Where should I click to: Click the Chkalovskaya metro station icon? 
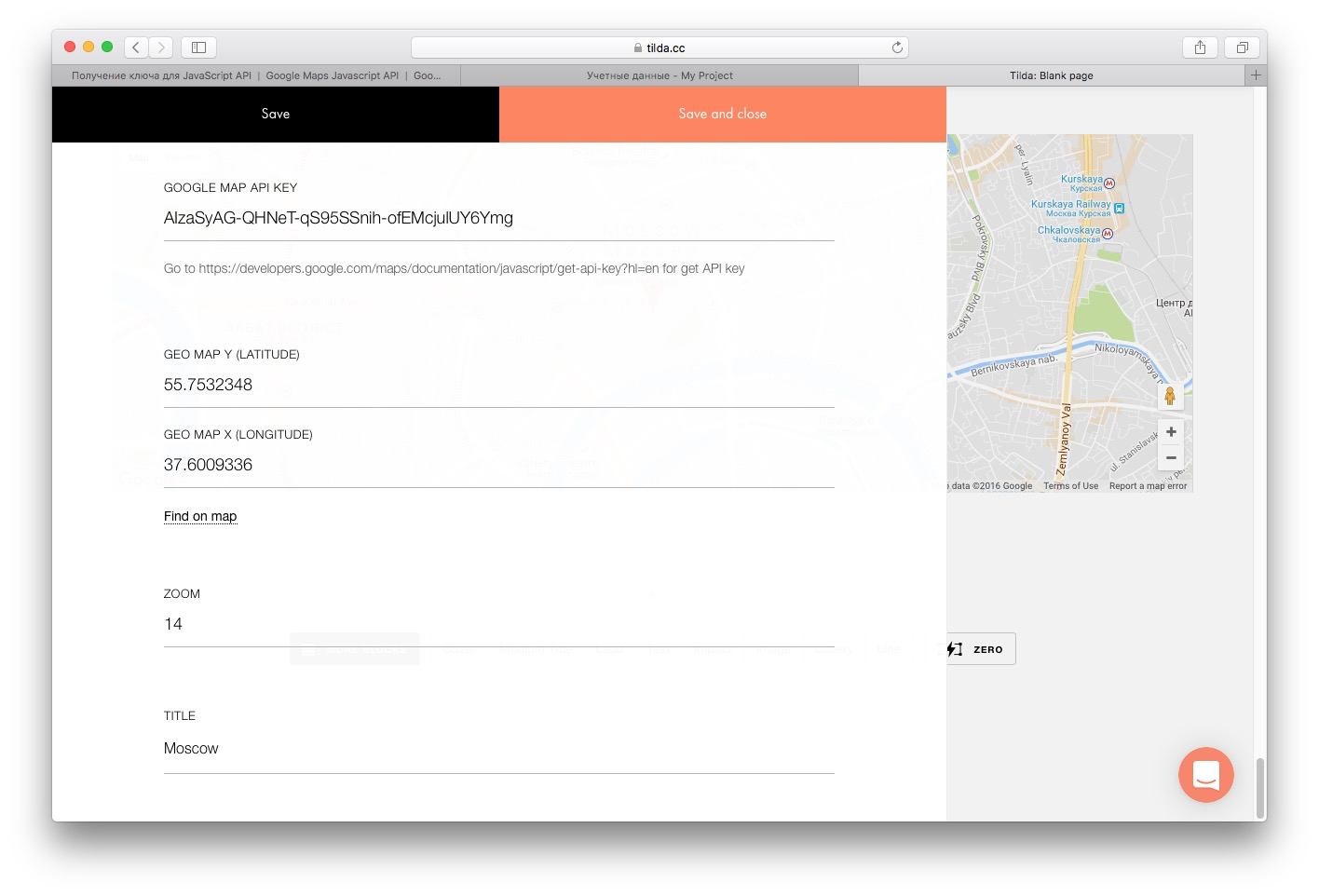(1108, 234)
